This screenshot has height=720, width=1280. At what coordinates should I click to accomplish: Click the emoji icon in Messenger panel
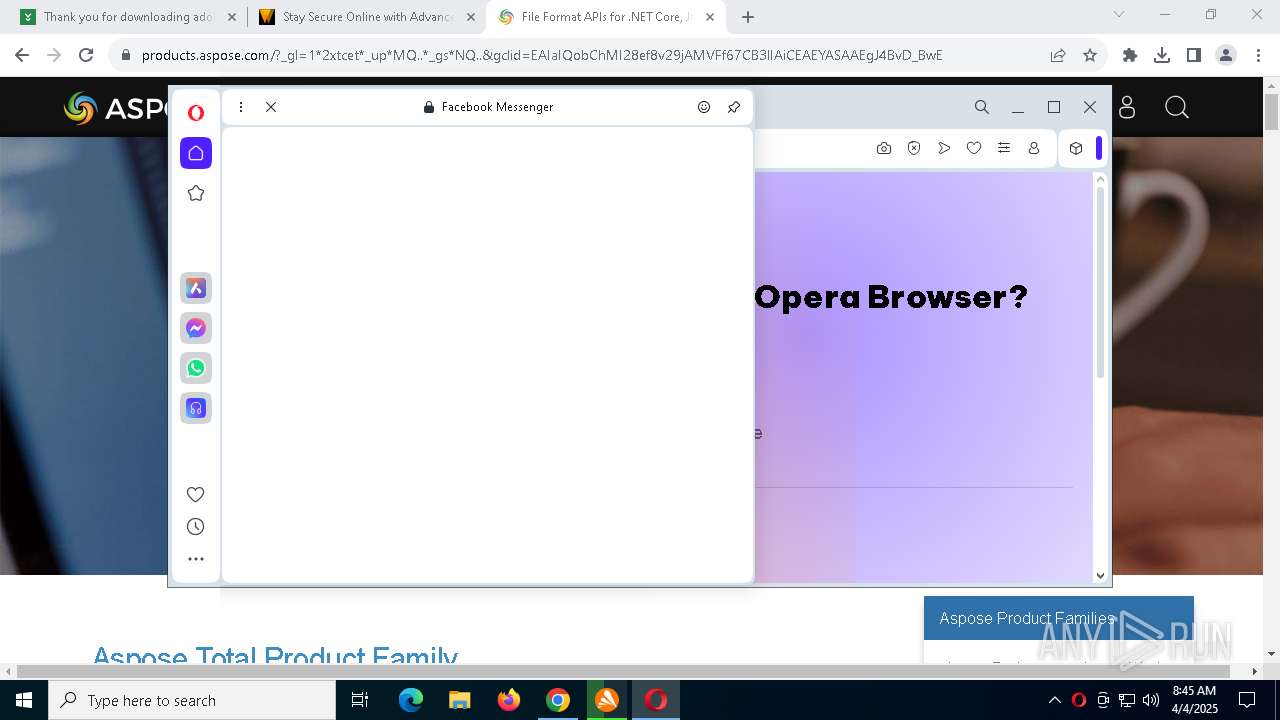704,107
